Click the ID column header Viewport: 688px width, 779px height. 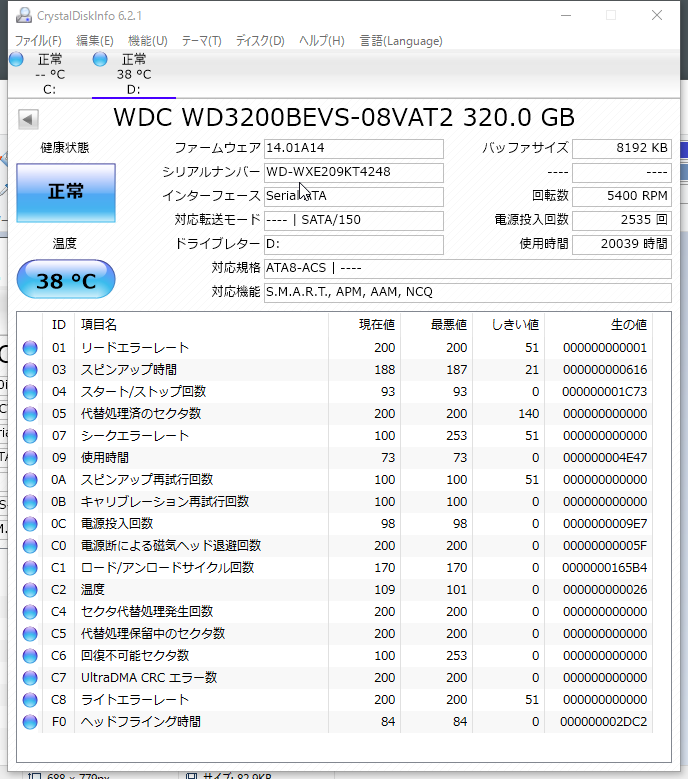59,325
